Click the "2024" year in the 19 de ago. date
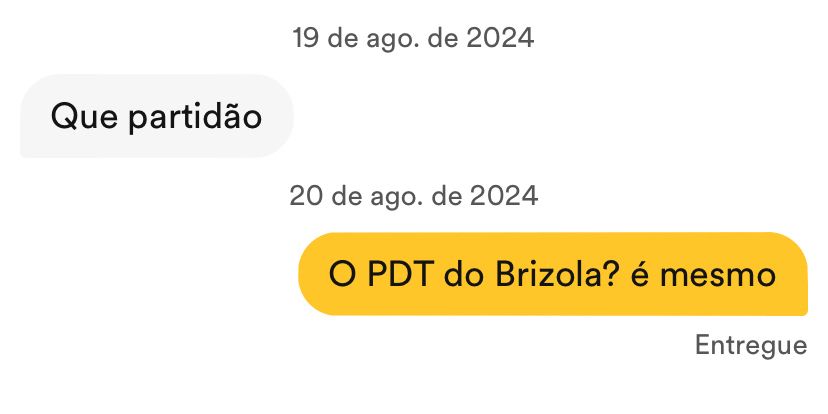The image size is (828, 414). click(x=500, y=38)
